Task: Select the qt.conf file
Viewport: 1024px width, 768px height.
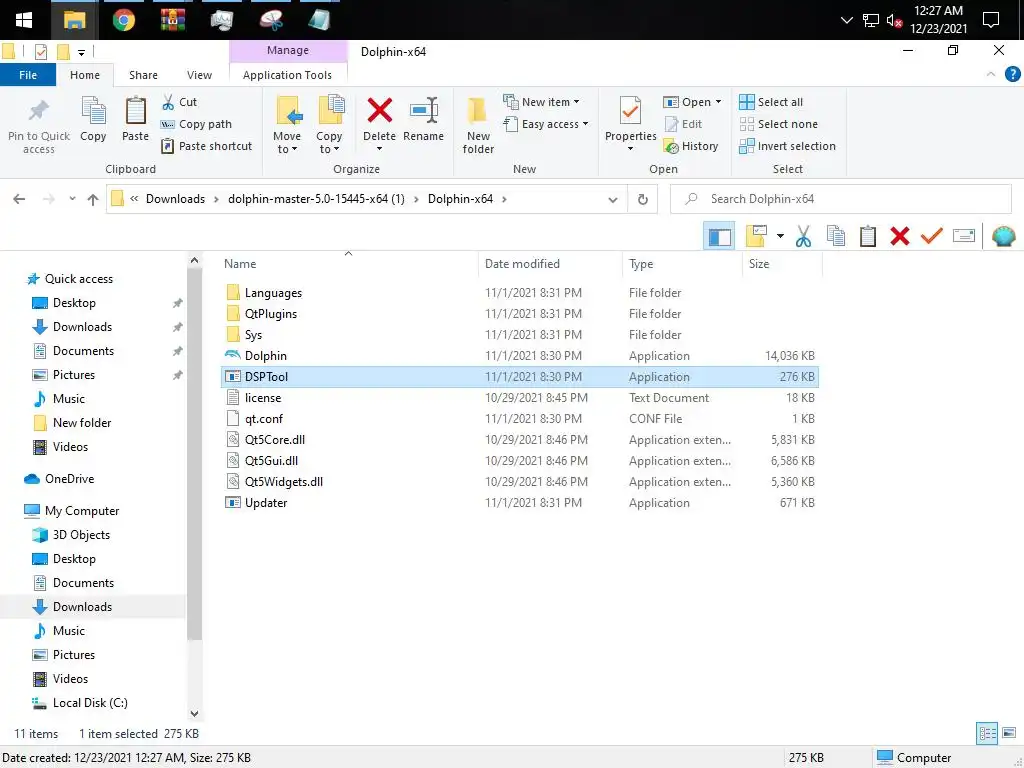Action: pos(520,419)
